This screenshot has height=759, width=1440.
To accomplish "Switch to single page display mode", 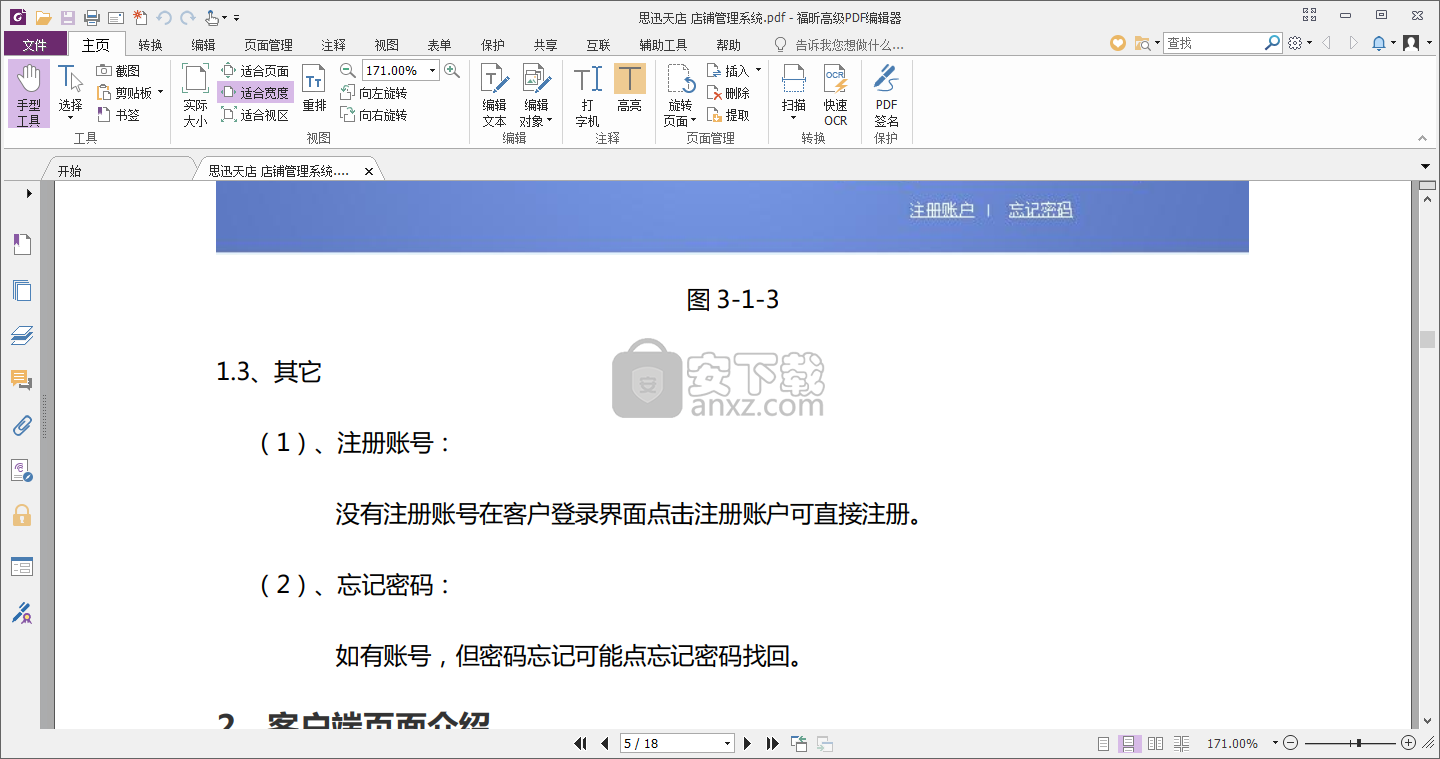I will click(x=1103, y=743).
